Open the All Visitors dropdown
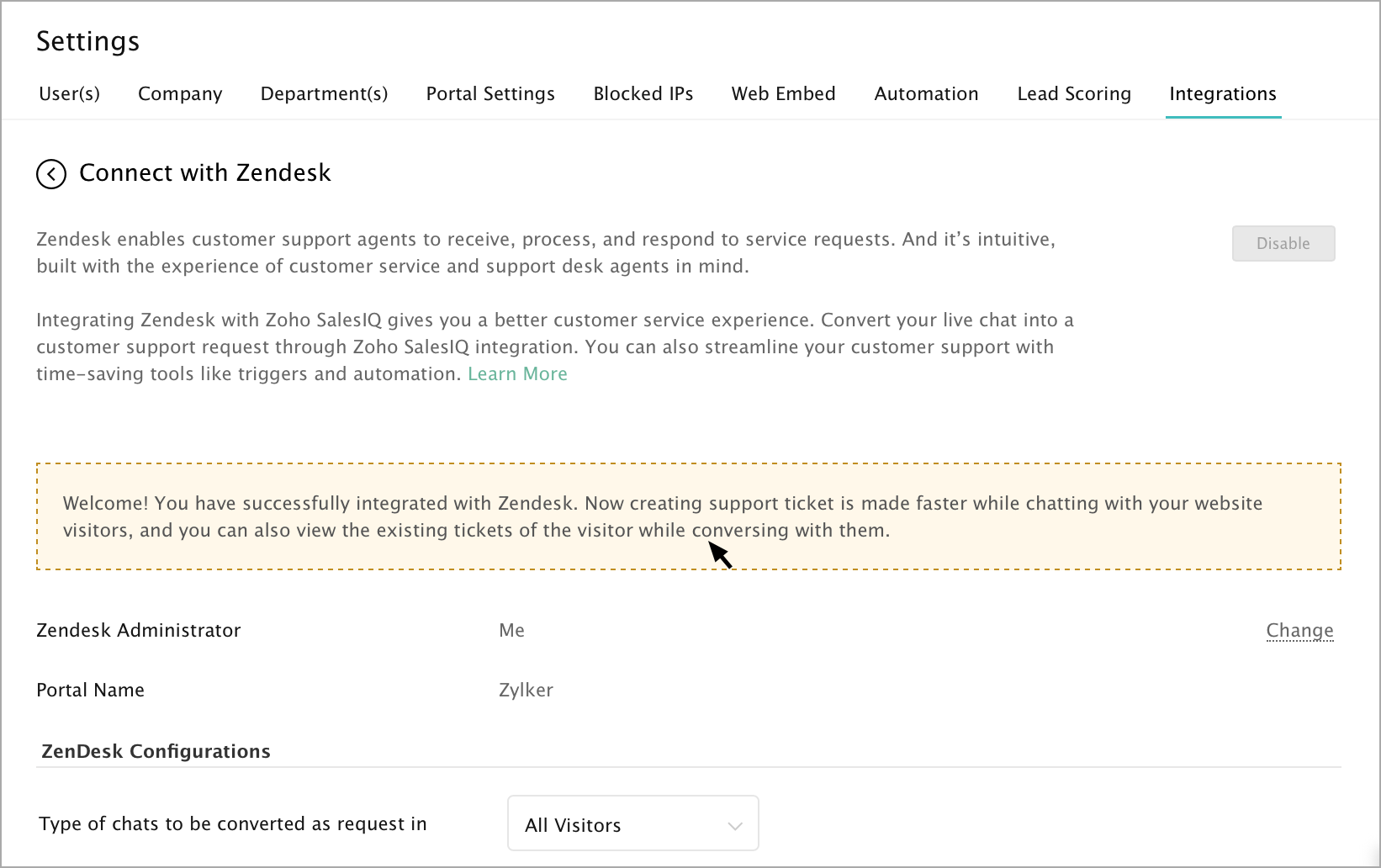 [x=633, y=823]
